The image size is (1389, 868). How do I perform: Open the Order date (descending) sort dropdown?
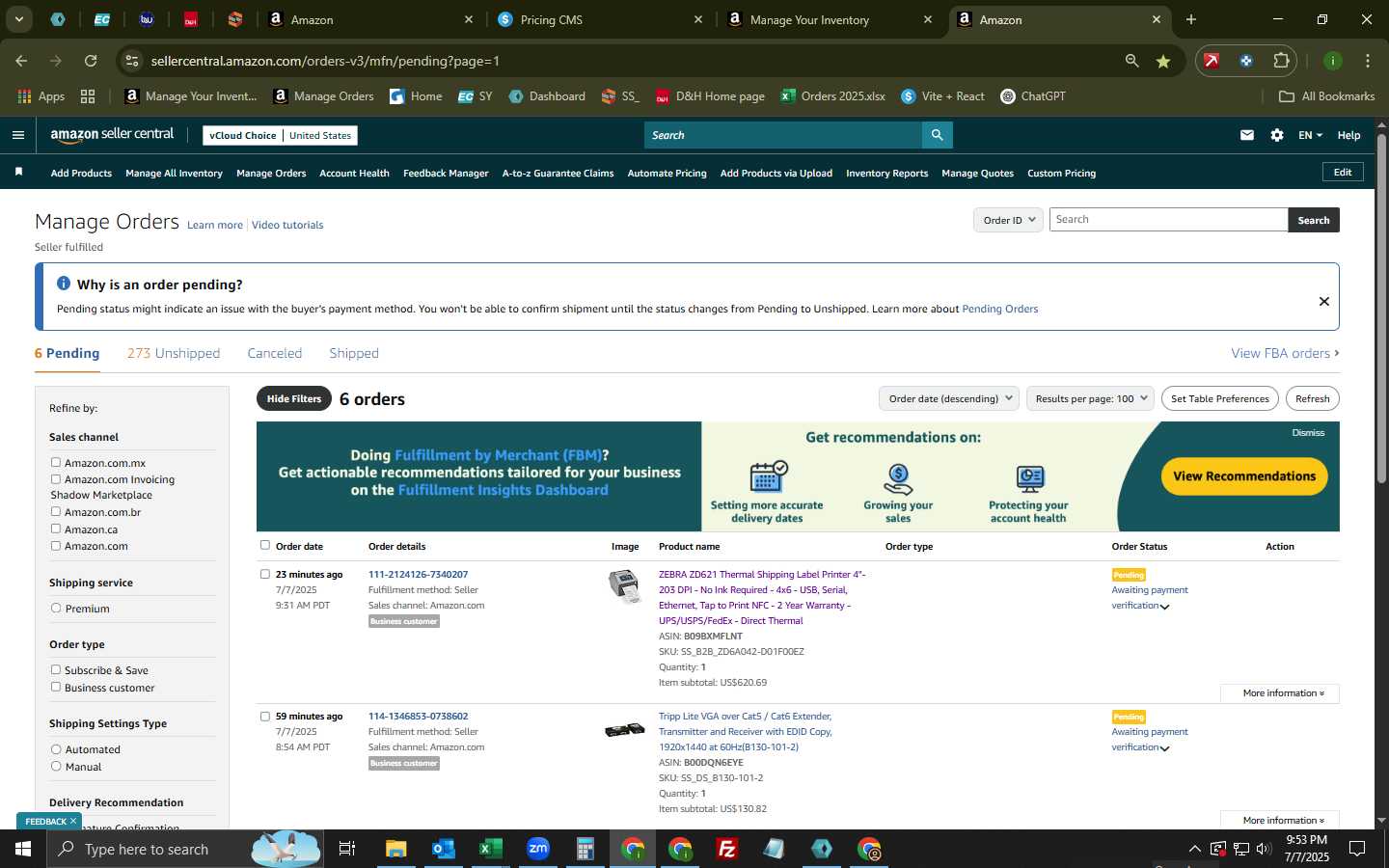pyautogui.click(x=949, y=398)
